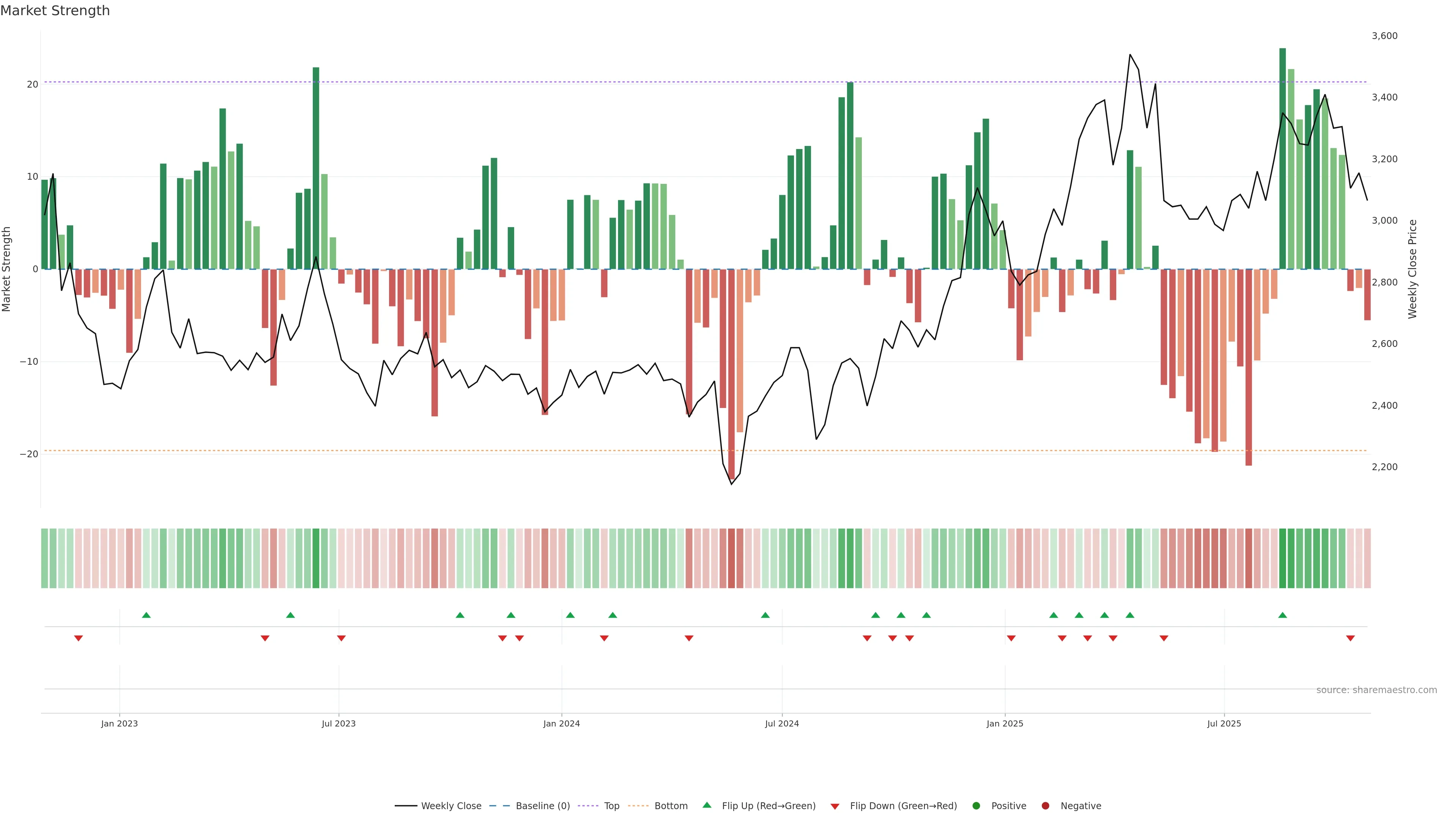This screenshot has height=819, width=1456.
Task: Click the Market Strength chart title
Action: point(55,11)
